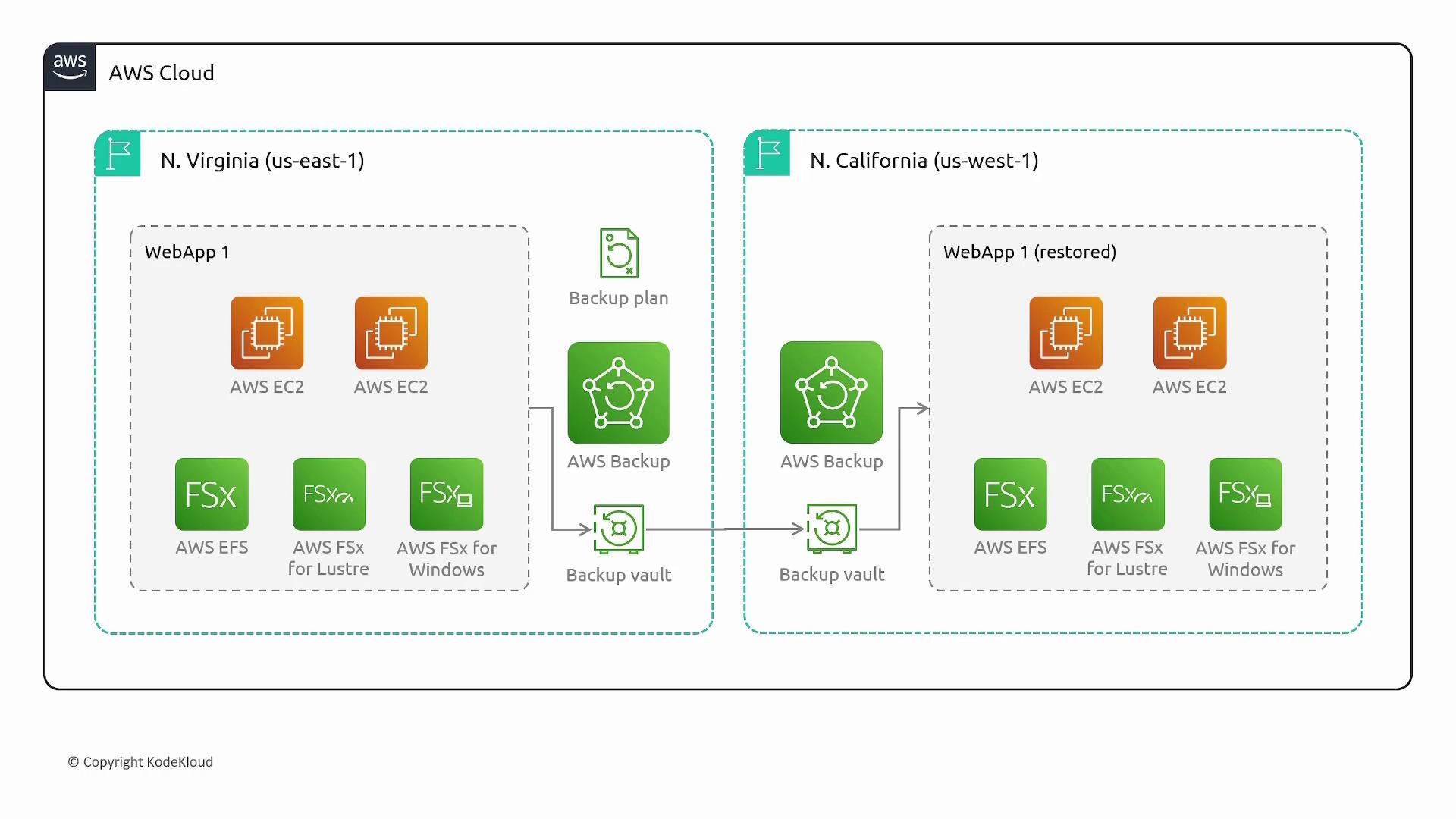
Task: Click the first AWS EC2 icon in WebApp 1
Action: [x=267, y=333]
